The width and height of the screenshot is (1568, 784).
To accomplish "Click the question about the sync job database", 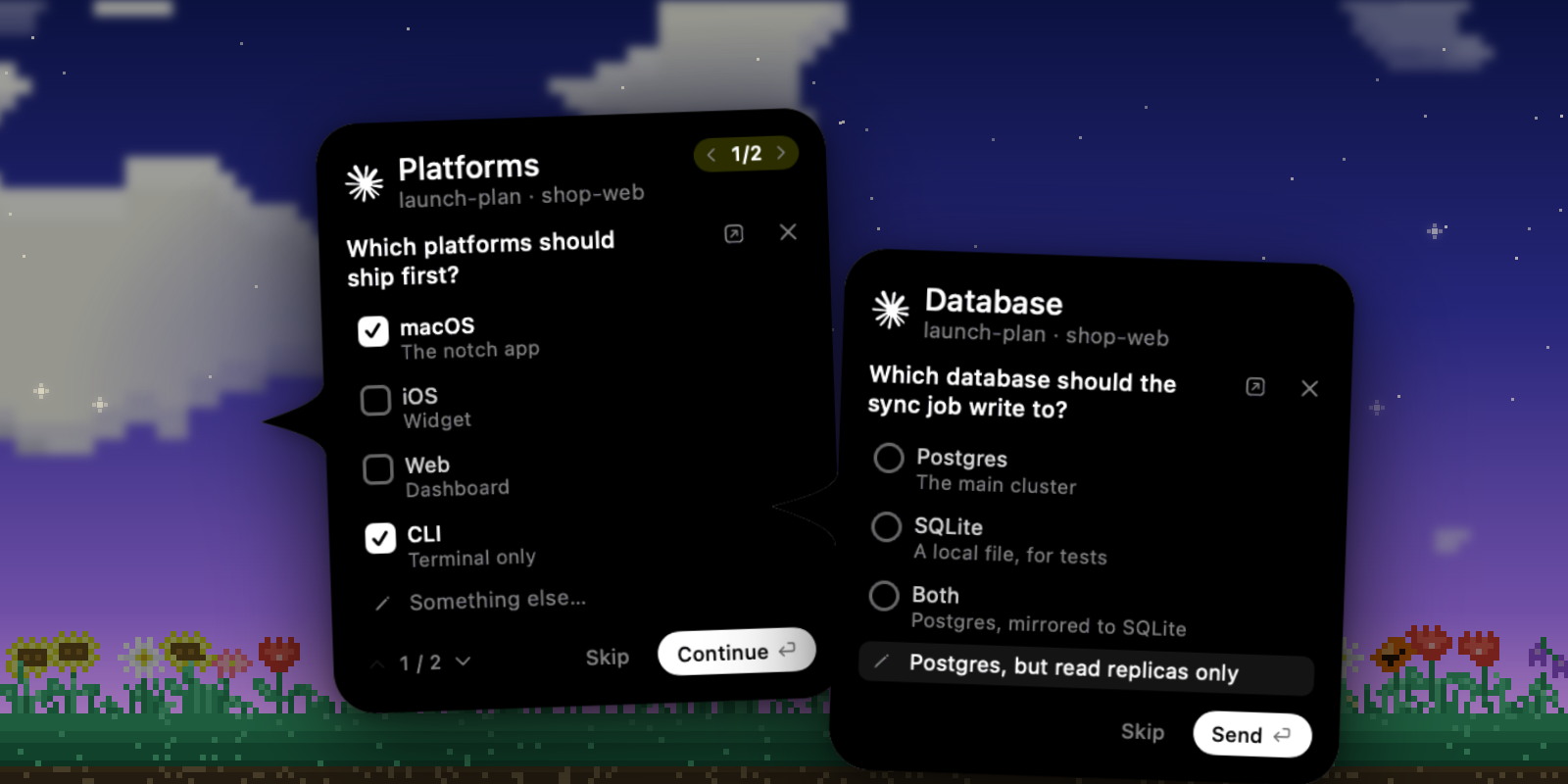I will tap(1022, 392).
